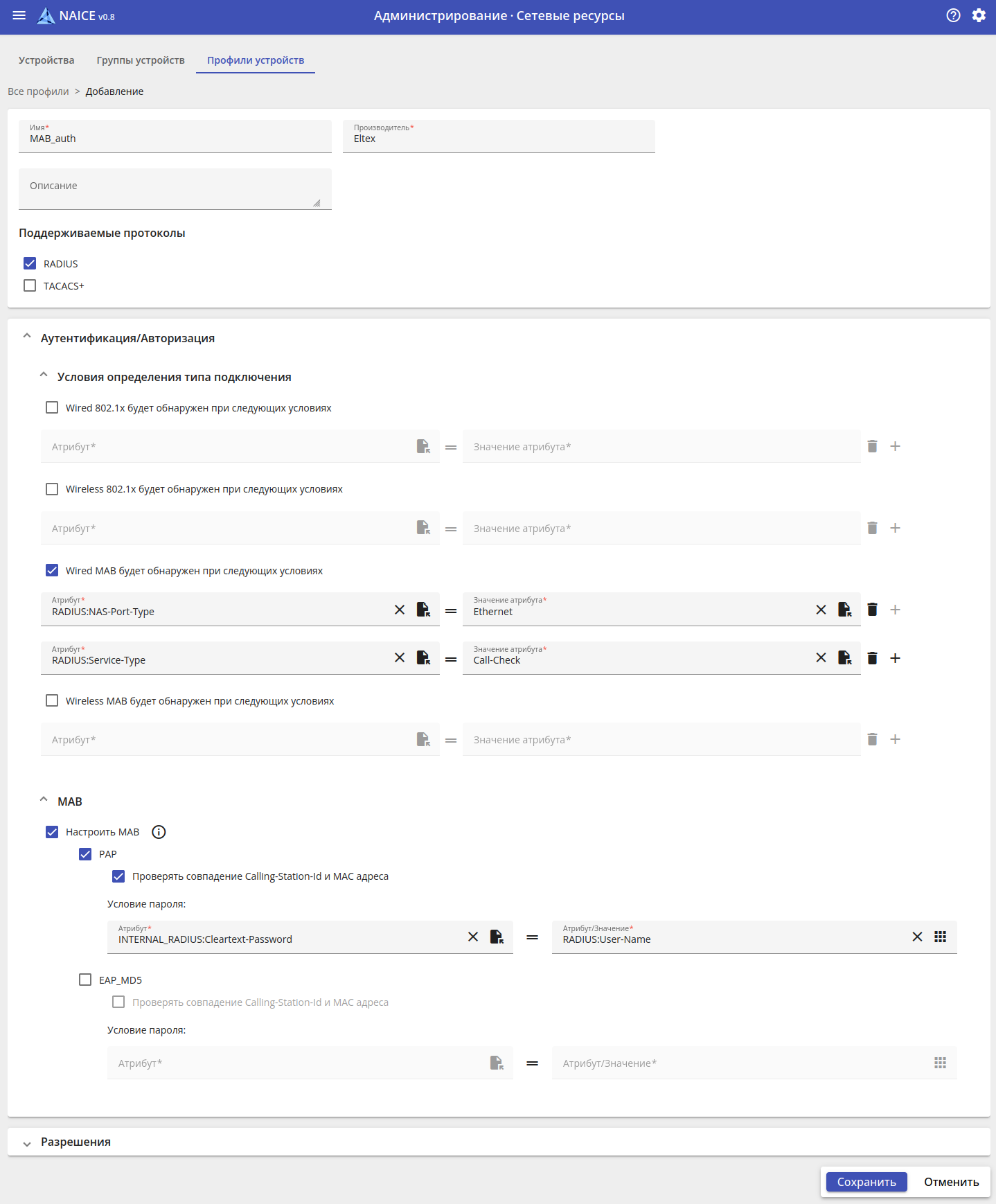This screenshot has width=996, height=1204.
Task: Open the settings gear icon
Action: [978, 15]
